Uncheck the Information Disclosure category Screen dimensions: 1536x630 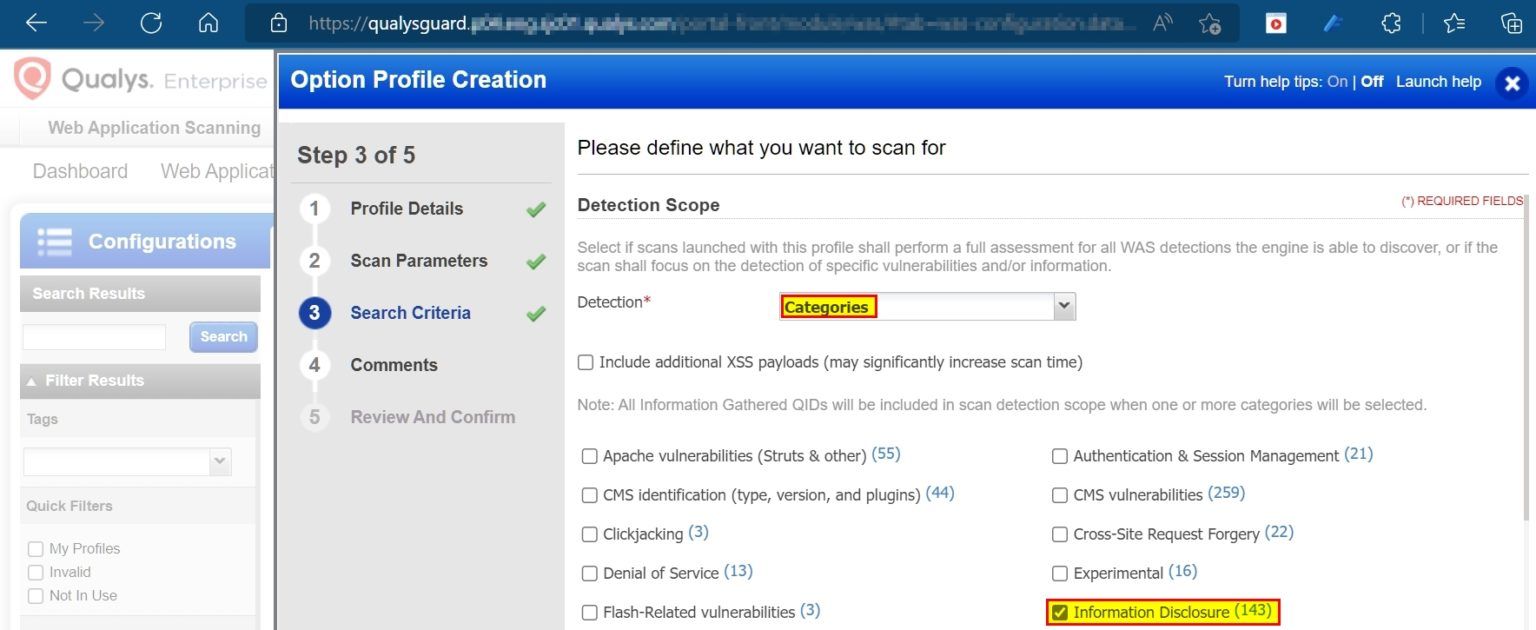click(x=1059, y=612)
